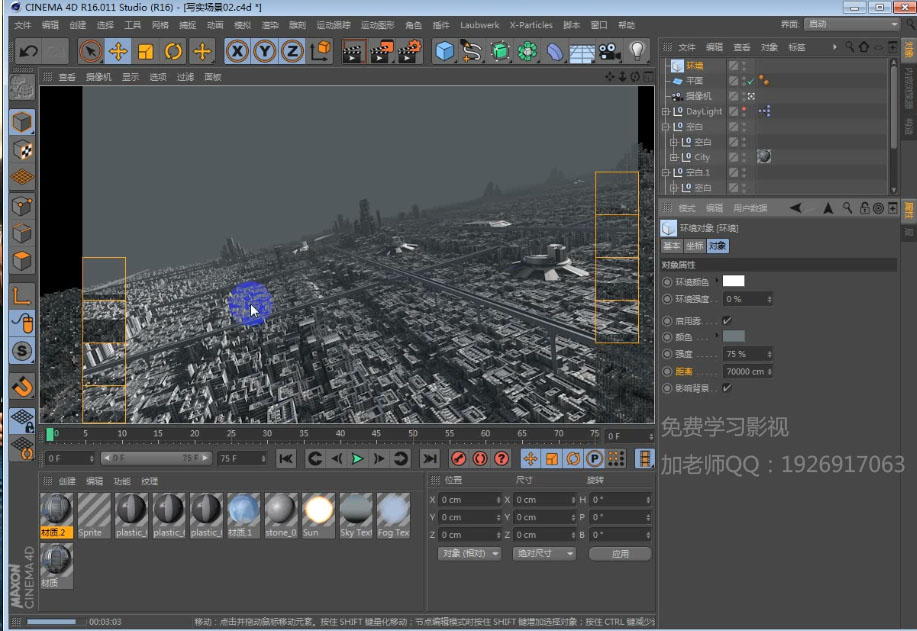
Task: Click the S viewport solo icon
Action: (x=22, y=351)
